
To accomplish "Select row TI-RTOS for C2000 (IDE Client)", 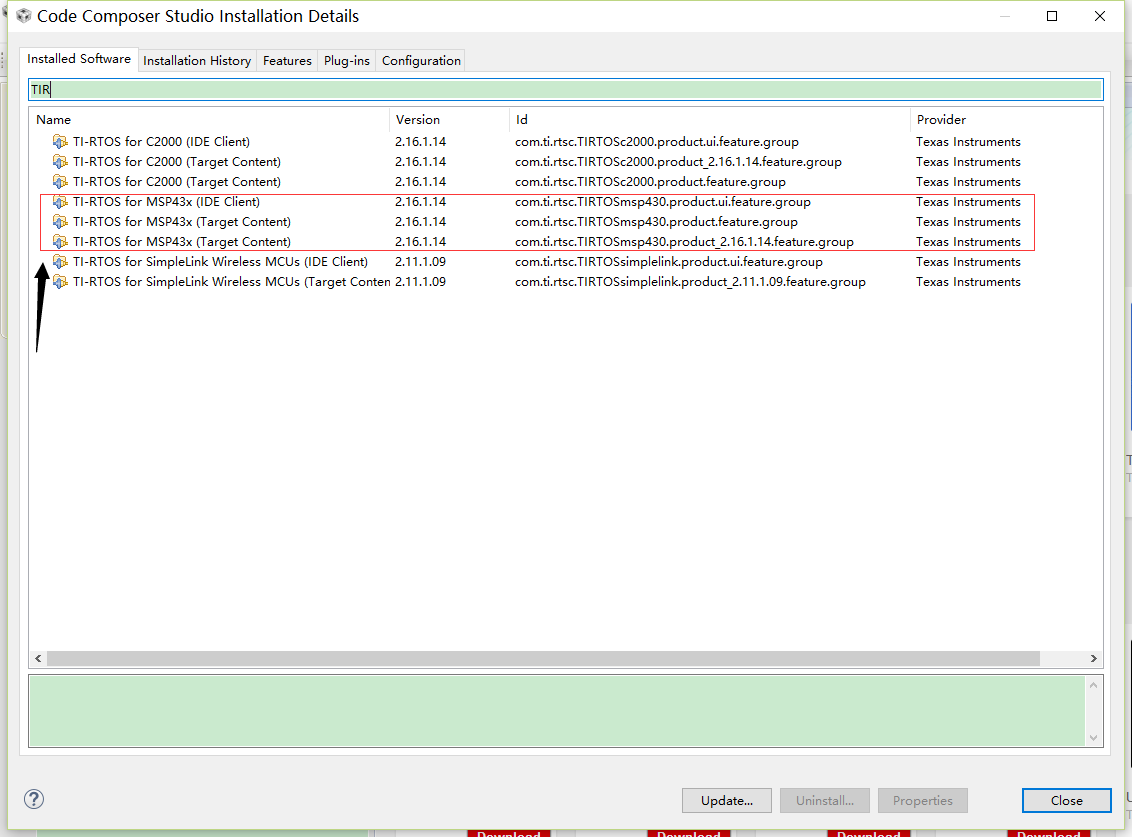I will click(566, 142).
